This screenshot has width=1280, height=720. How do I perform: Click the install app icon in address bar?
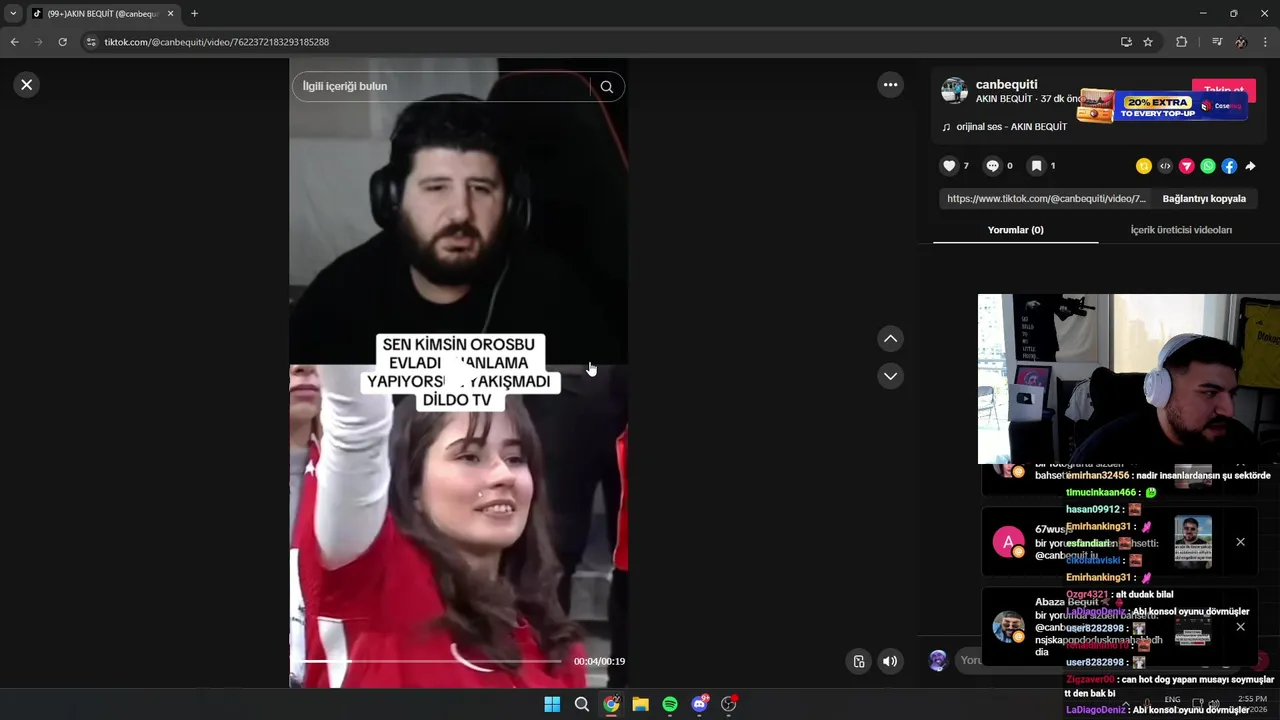point(1126,42)
